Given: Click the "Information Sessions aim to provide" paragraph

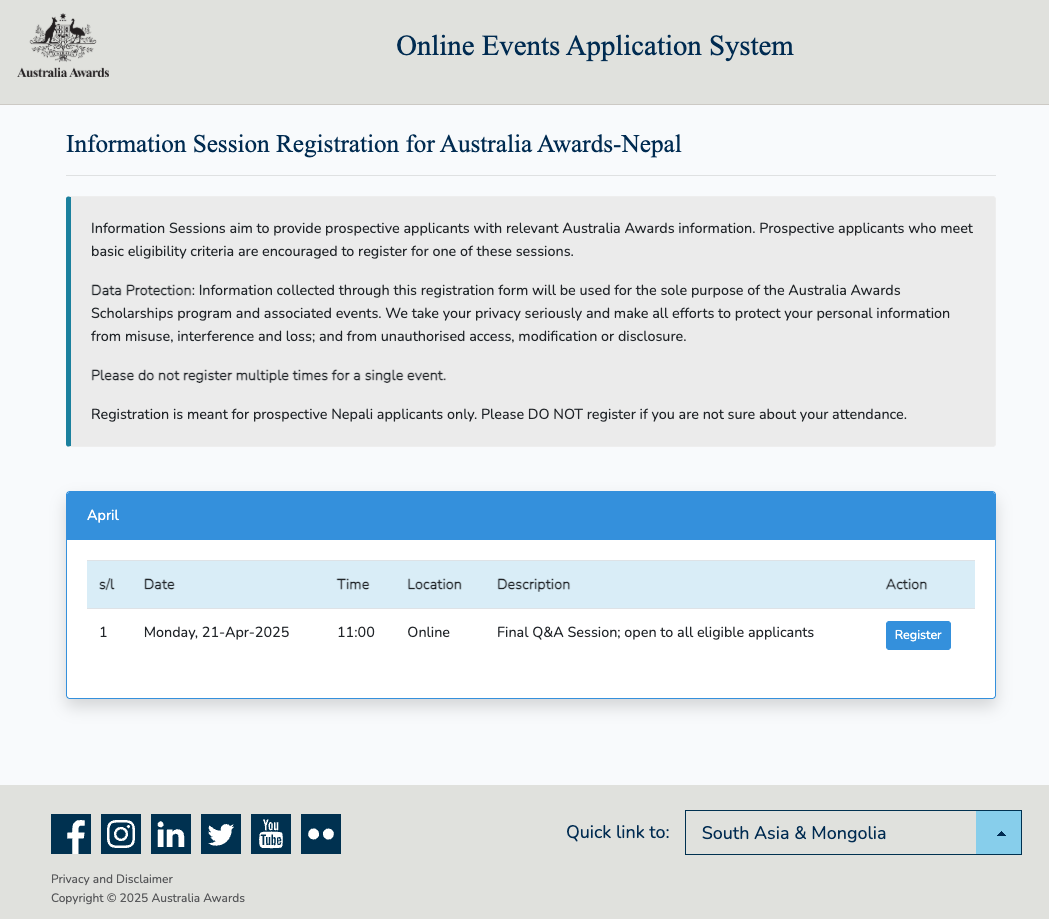Looking at the screenshot, I should pos(532,240).
